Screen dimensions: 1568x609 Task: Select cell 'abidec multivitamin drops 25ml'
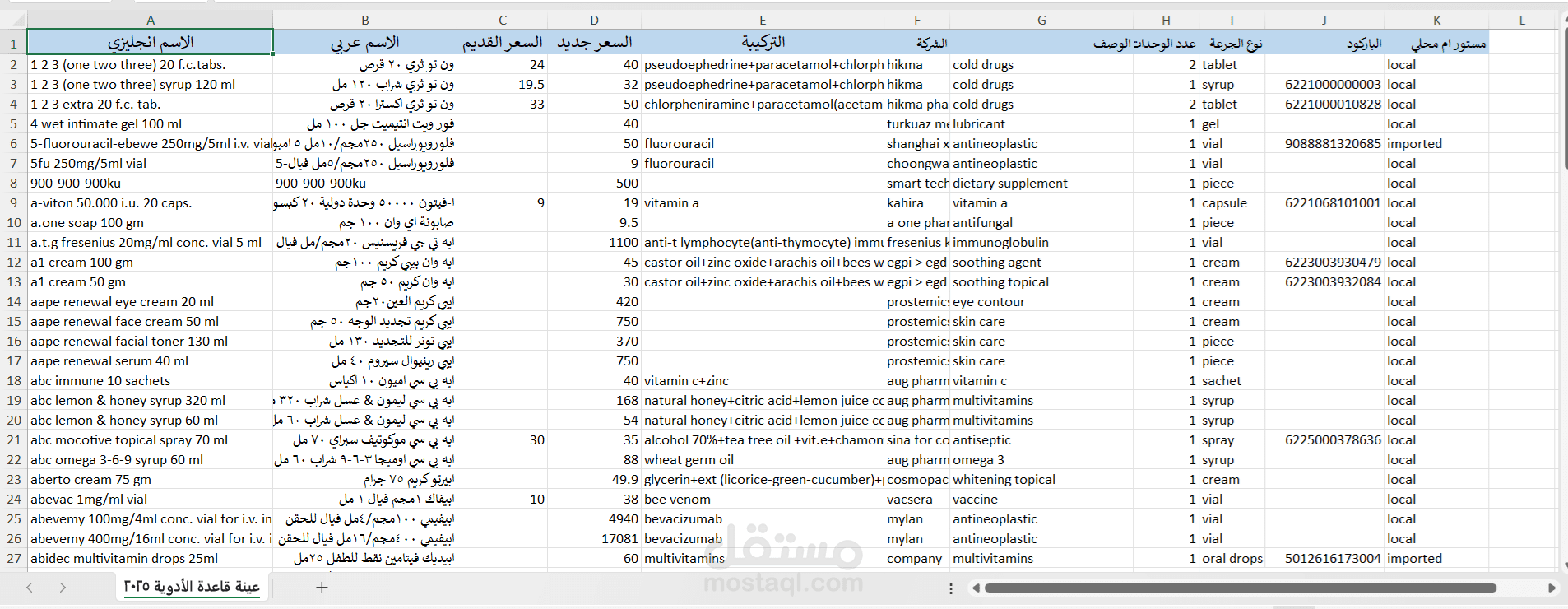pos(151,558)
